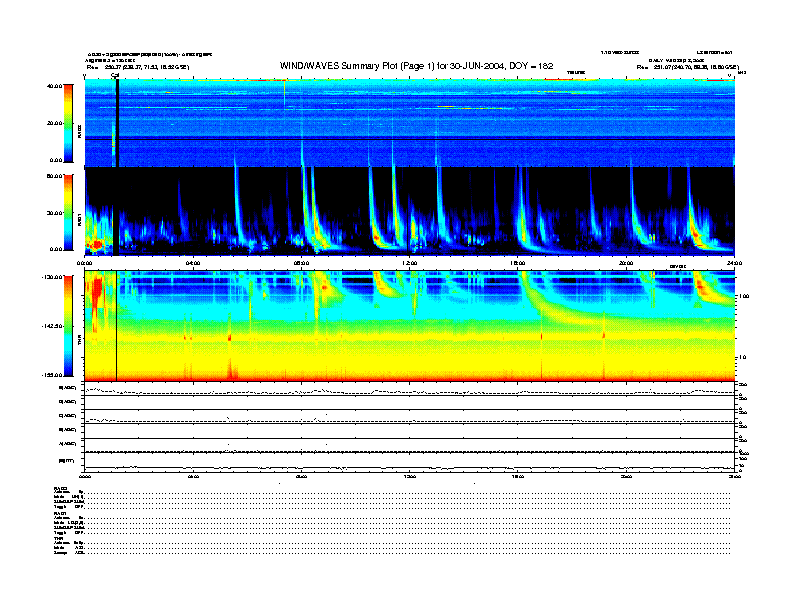Click the Cal marker above the top spectrogram

tap(116, 75)
